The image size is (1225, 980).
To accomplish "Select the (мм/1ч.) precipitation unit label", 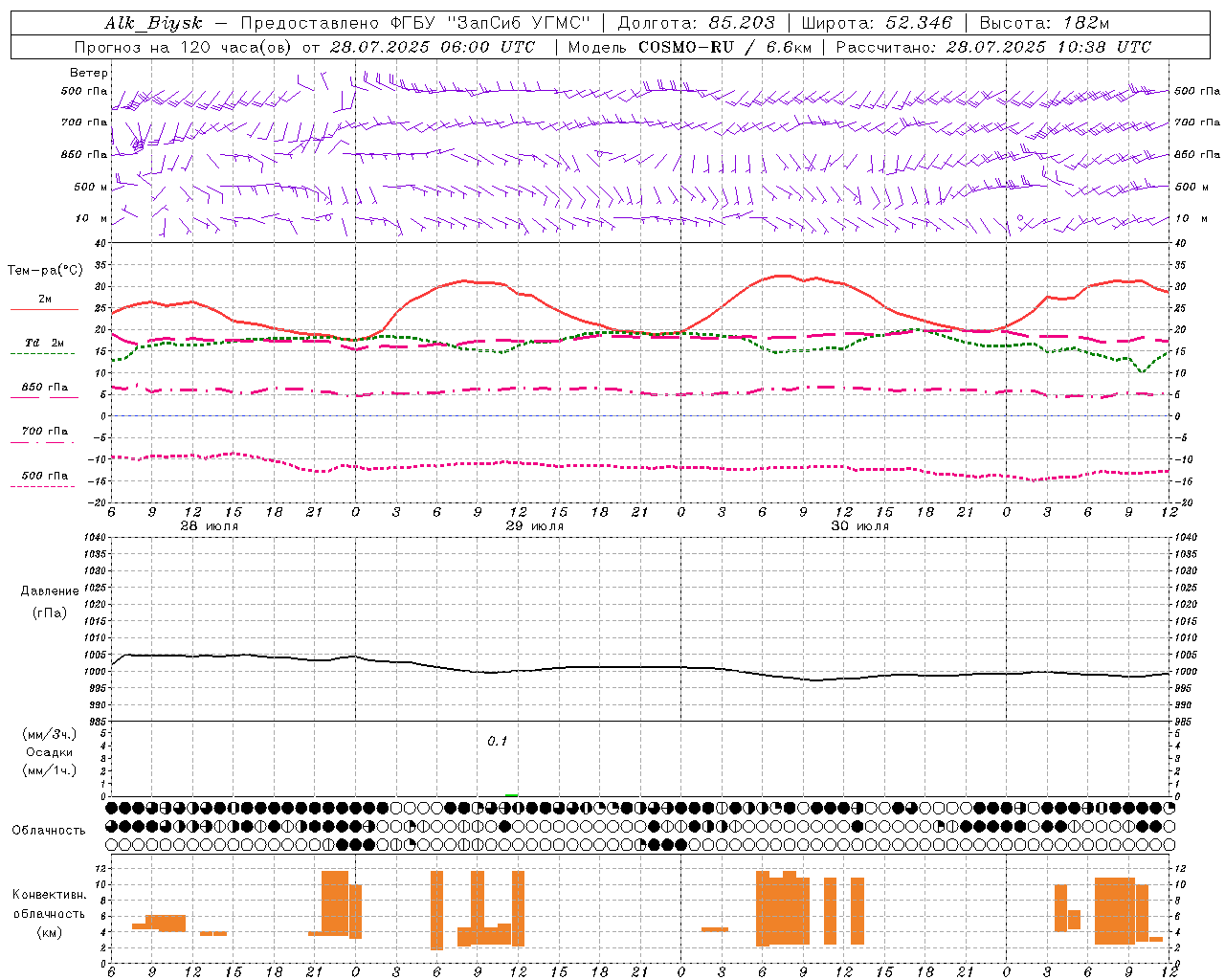I will pyautogui.click(x=50, y=770).
